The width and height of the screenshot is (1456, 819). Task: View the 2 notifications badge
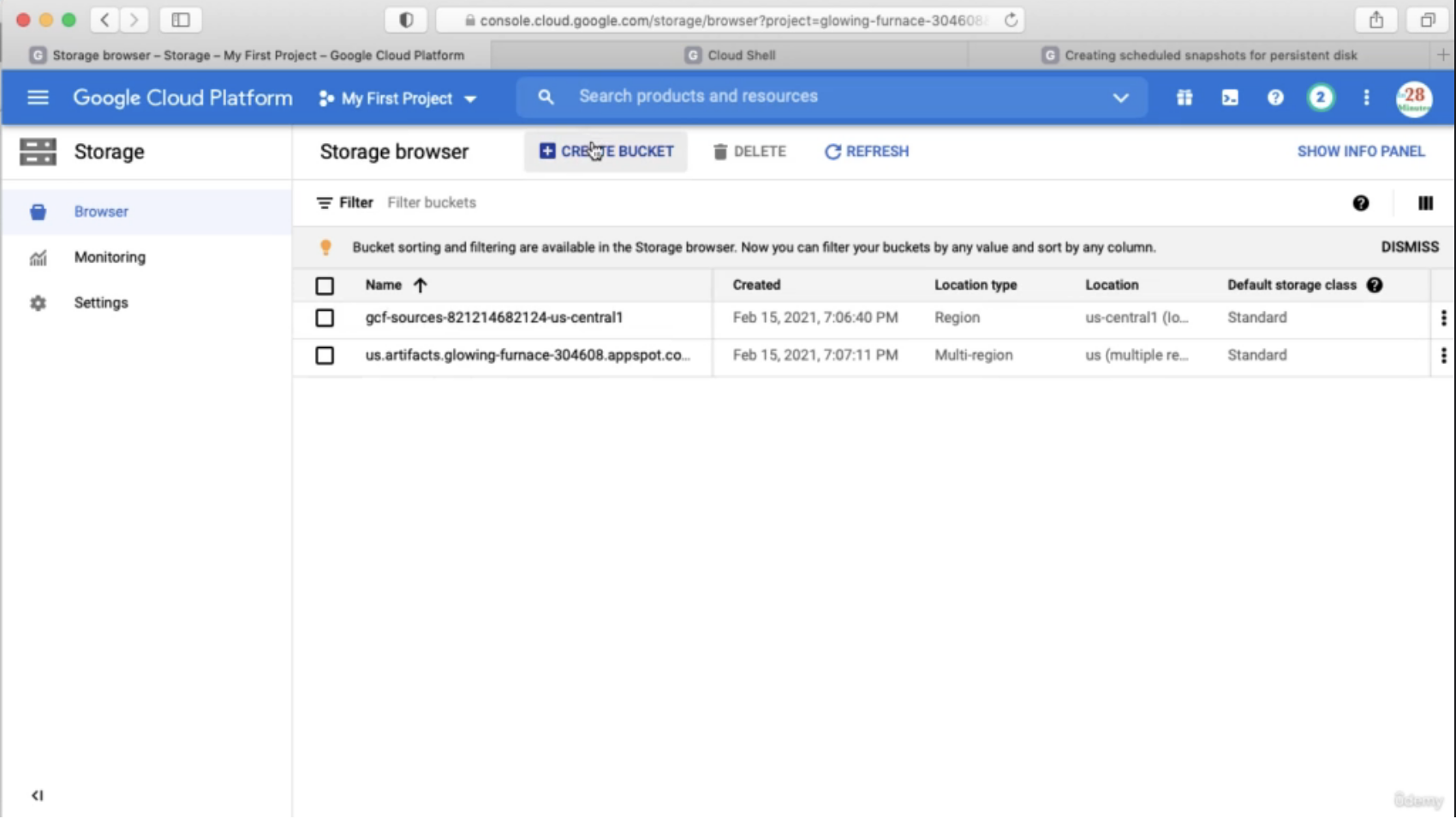tap(1321, 98)
